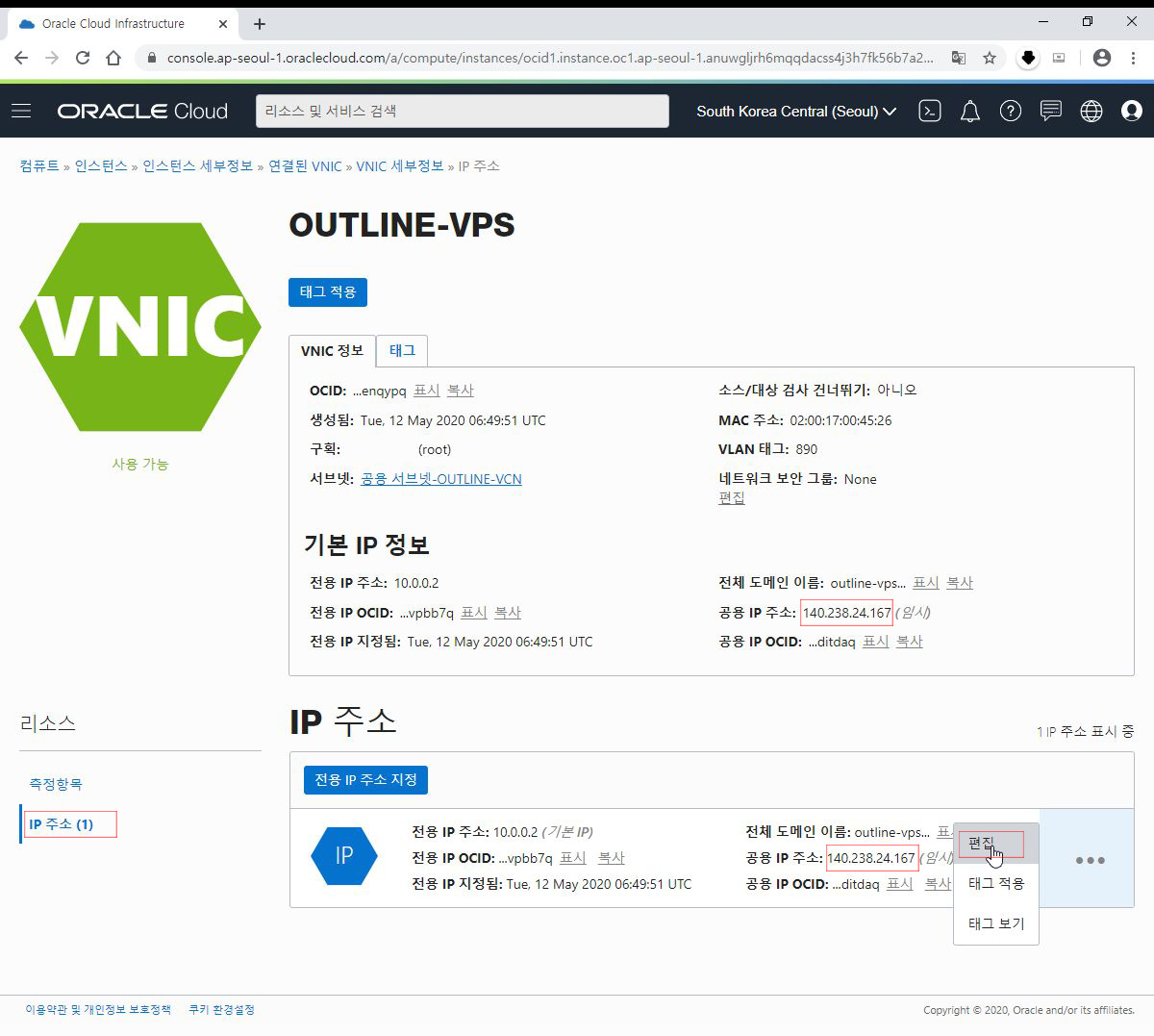Go to 연결된 VNIC breadcrumb
Screen dimensions: 1154x1036
pyautogui.click(x=305, y=166)
